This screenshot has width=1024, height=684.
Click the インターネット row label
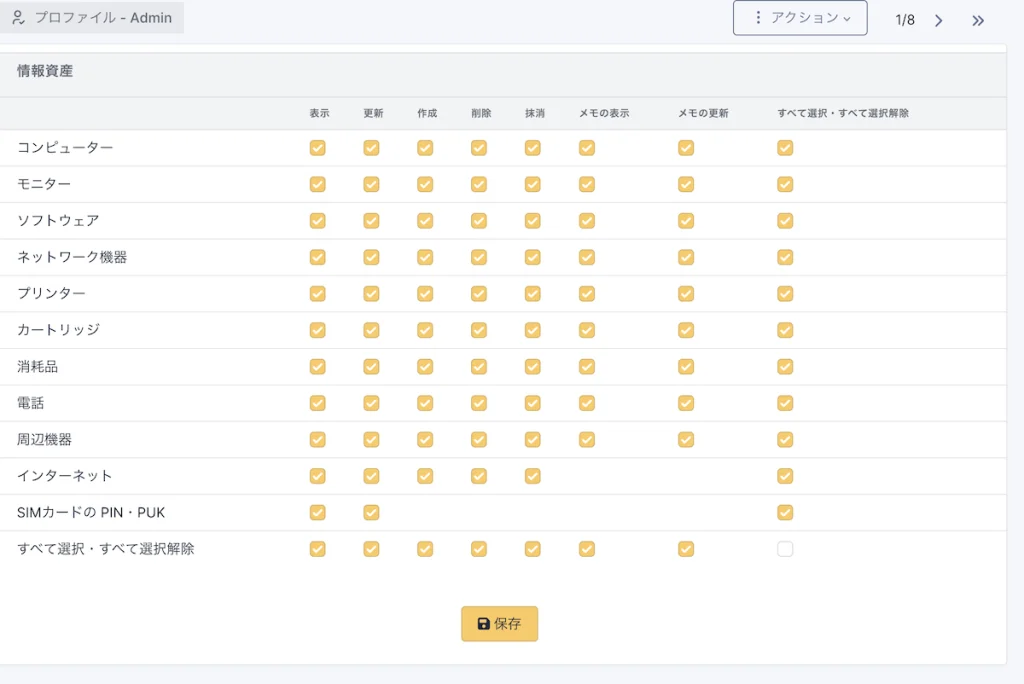(65, 476)
